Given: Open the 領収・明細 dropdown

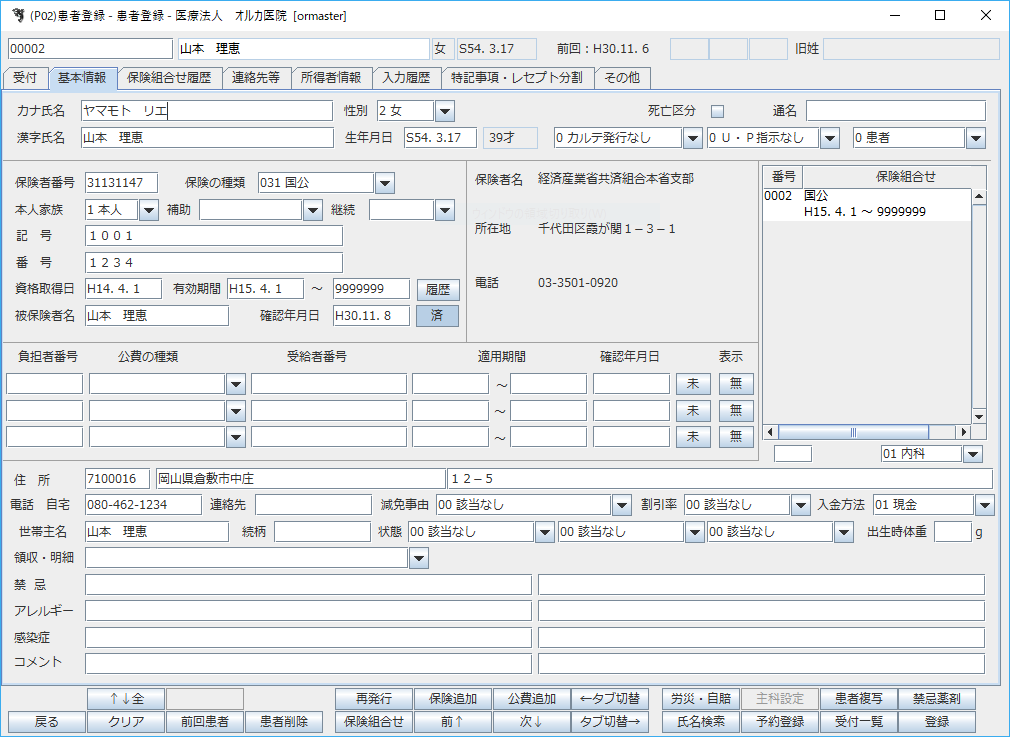Looking at the screenshot, I should (x=419, y=558).
